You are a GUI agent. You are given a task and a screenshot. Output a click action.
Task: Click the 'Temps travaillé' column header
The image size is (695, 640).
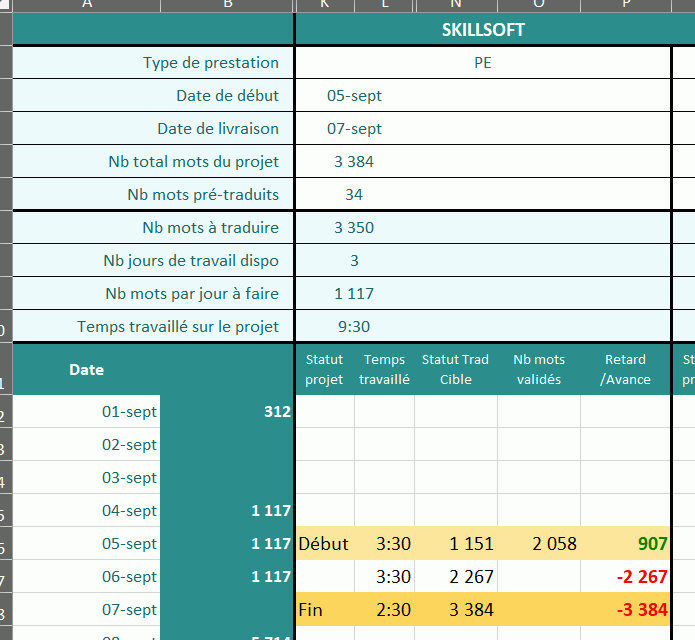384,370
